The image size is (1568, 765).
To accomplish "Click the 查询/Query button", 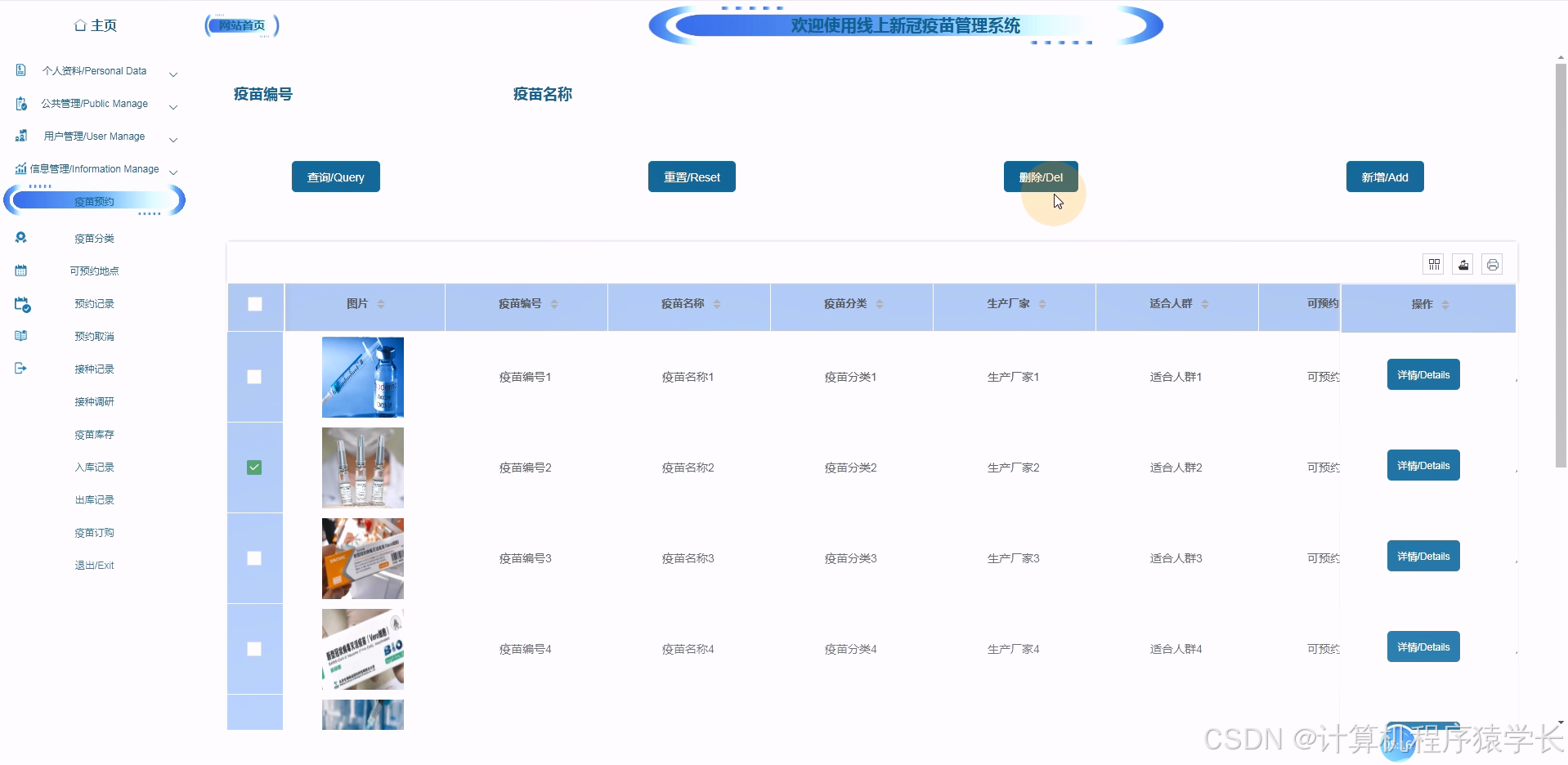I will tap(335, 177).
